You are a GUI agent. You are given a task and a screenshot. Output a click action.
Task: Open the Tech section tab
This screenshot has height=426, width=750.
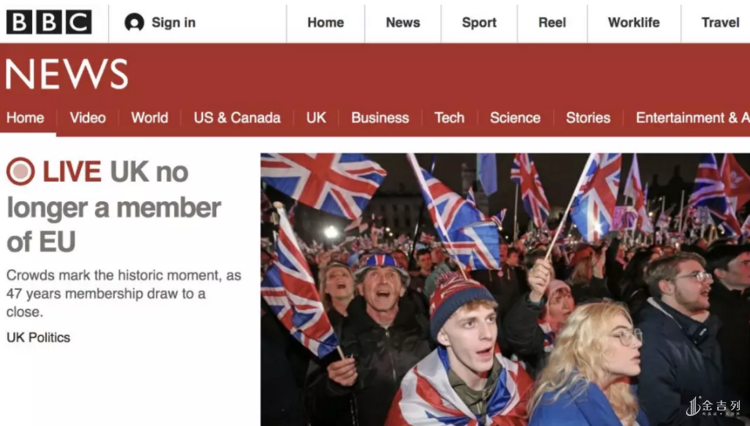(449, 118)
